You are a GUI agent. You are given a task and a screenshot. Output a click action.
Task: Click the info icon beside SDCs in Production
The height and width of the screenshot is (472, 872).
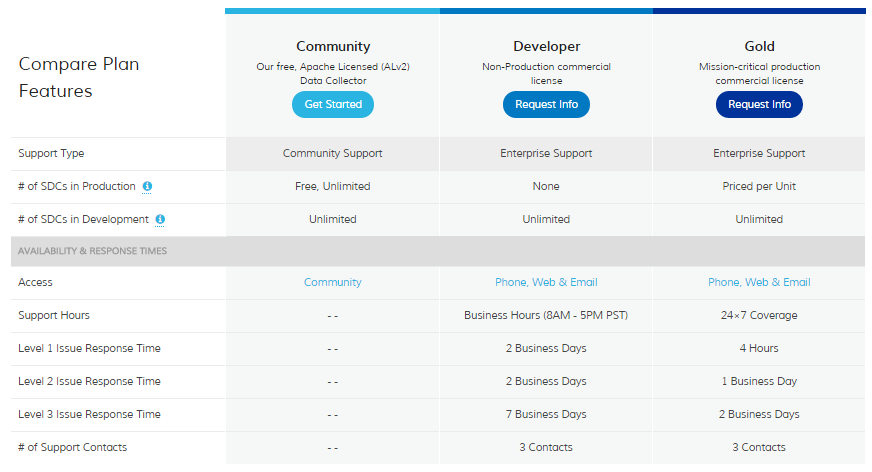pos(148,187)
